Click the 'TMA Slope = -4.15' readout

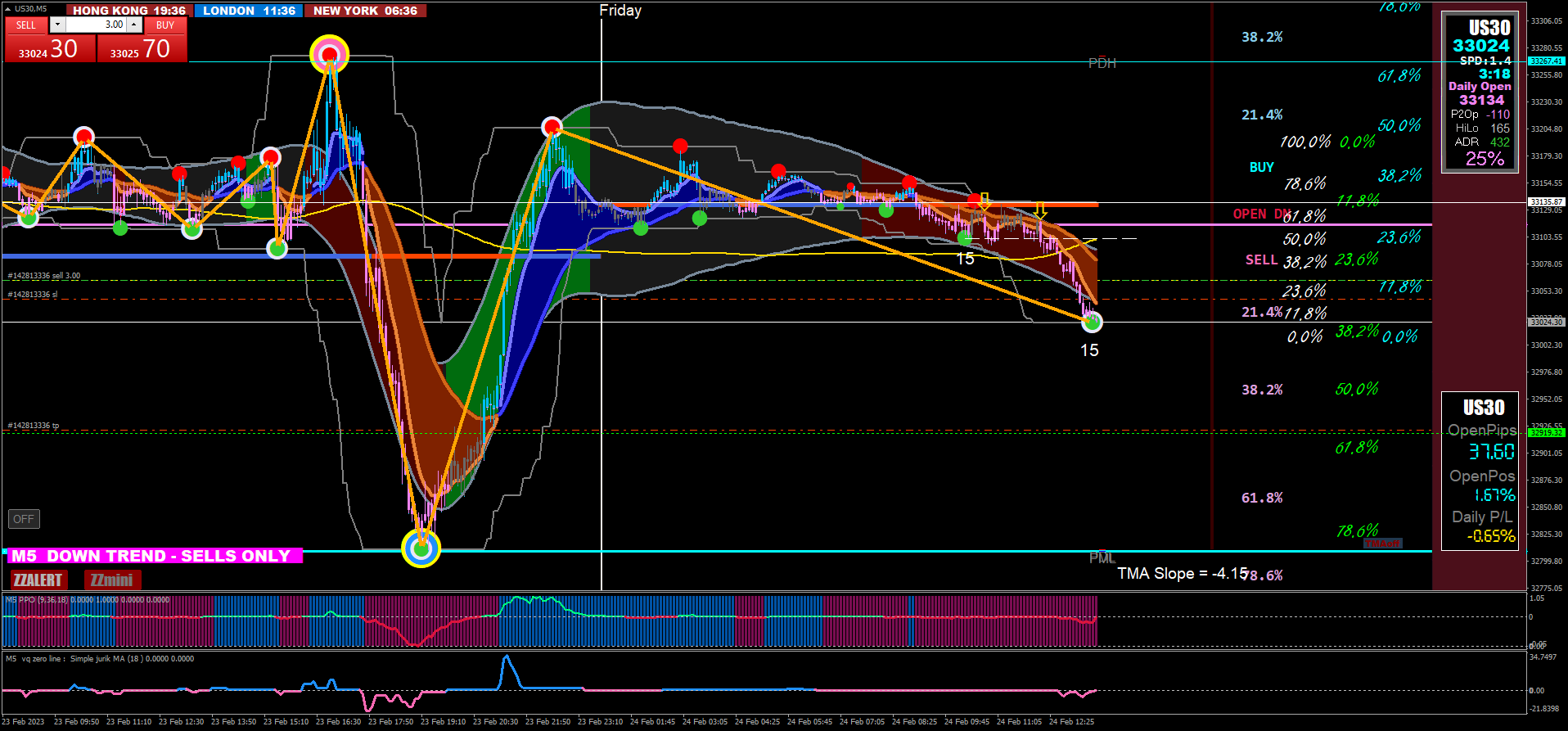[1183, 574]
